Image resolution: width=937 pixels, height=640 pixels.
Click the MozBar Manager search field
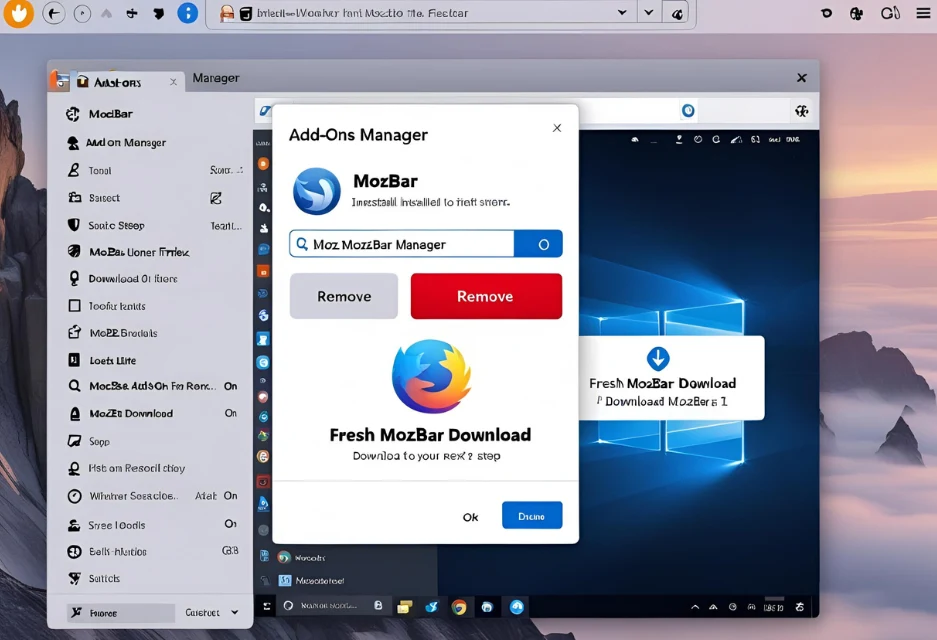402,244
